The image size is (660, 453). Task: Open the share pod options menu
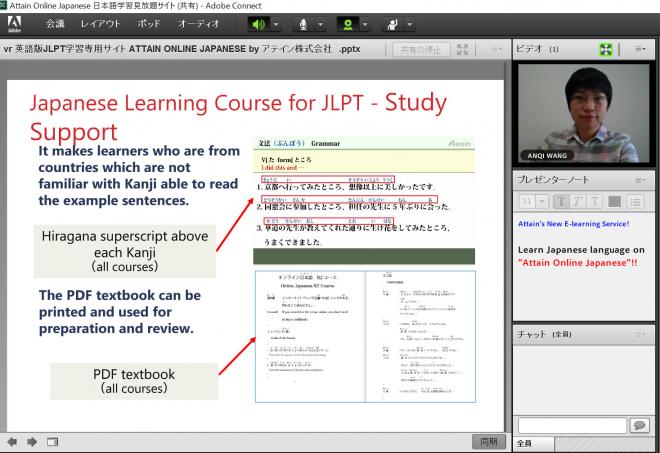(x=496, y=49)
